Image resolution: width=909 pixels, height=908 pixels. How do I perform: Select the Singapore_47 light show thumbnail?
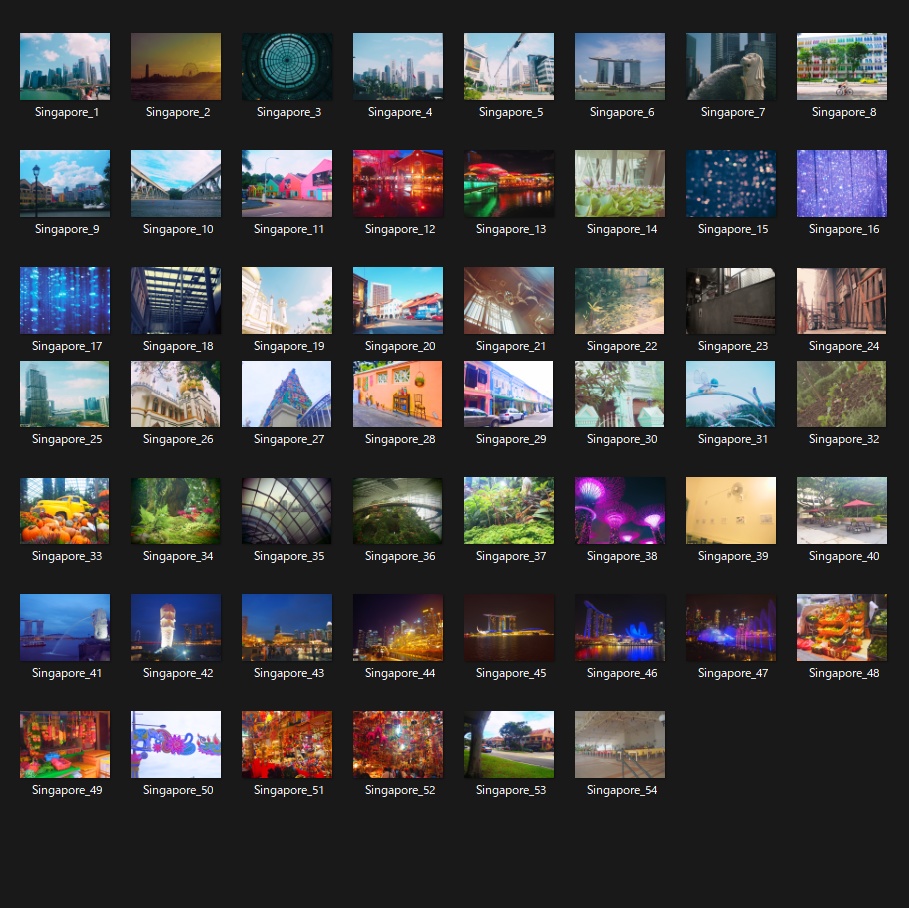[731, 628]
